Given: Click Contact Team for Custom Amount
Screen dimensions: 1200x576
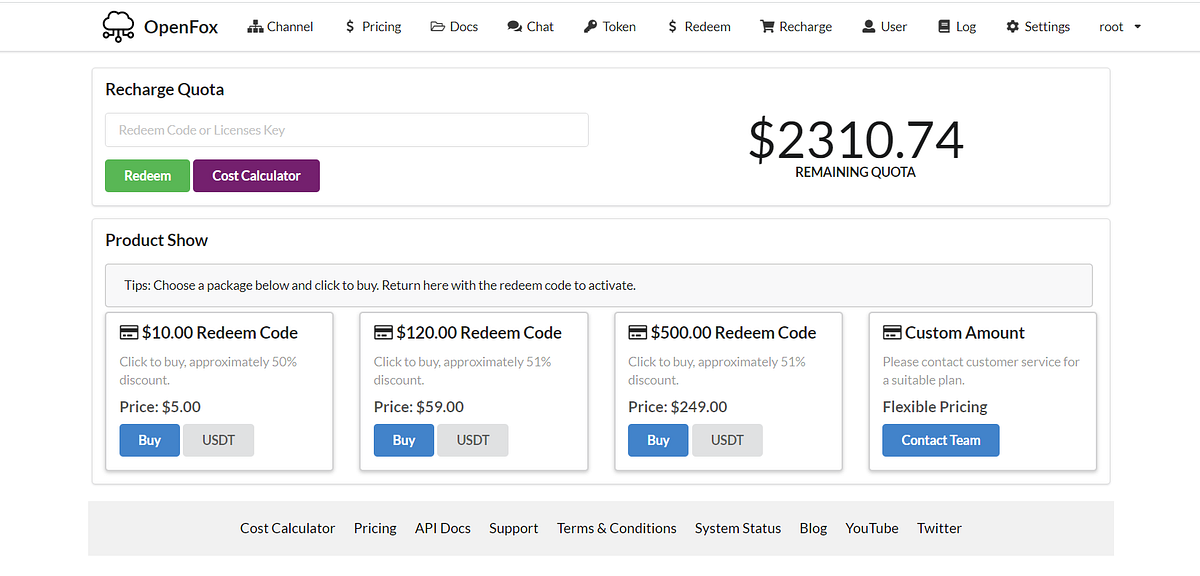Looking at the screenshot, I should coord(940,440).
